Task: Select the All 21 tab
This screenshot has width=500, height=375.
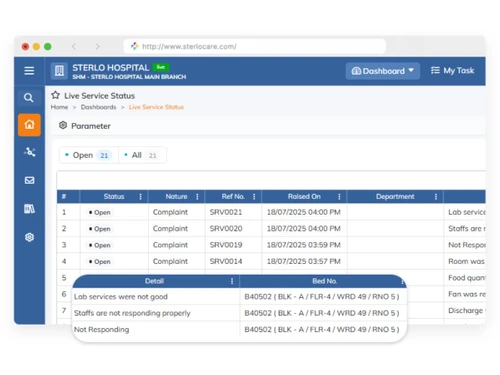Action: coord(143,155)
